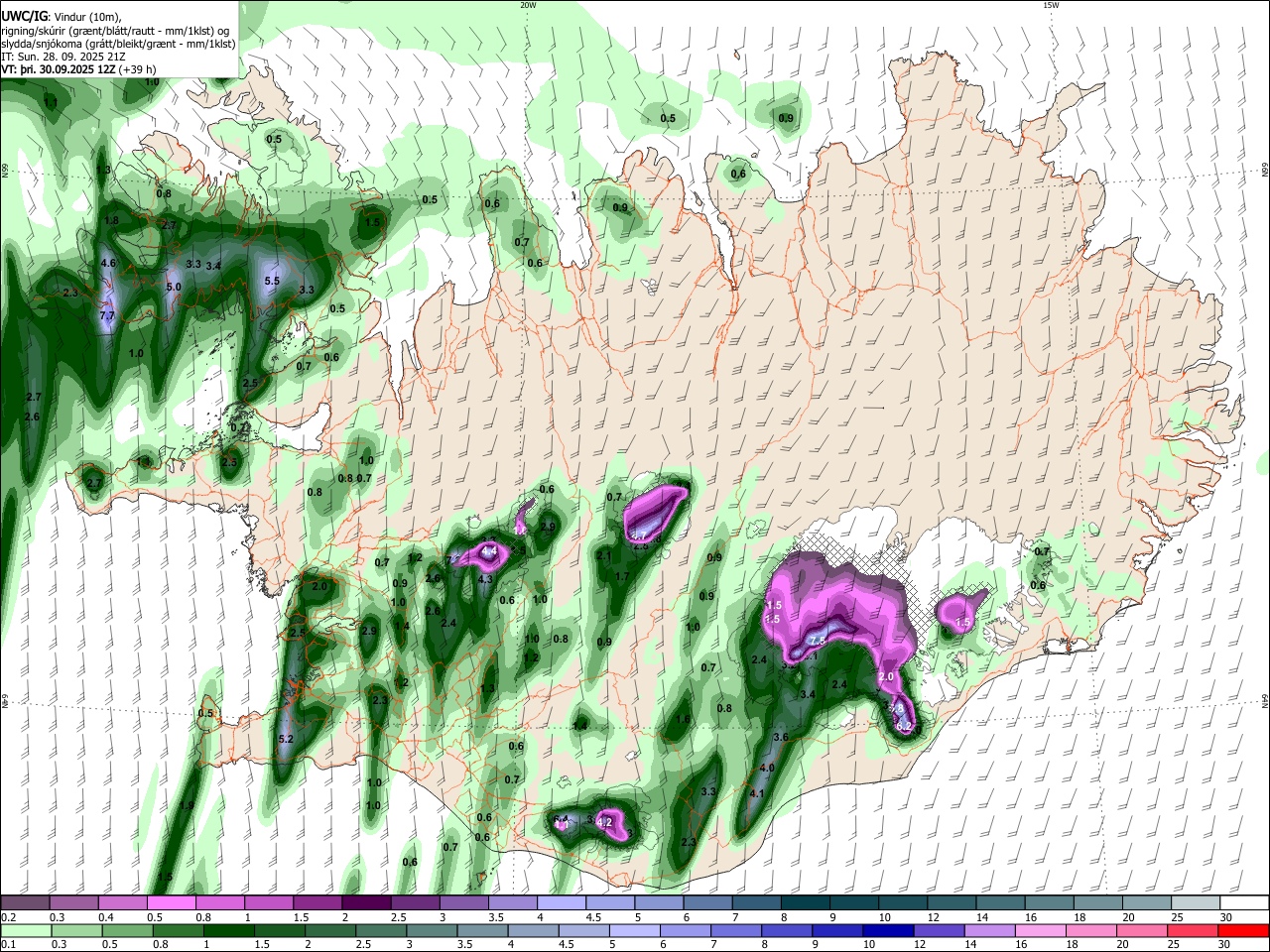Pick the dark purple upper swatch between 2 and 2.5
The image size is (1270, 952).
(x=366, y=902)
